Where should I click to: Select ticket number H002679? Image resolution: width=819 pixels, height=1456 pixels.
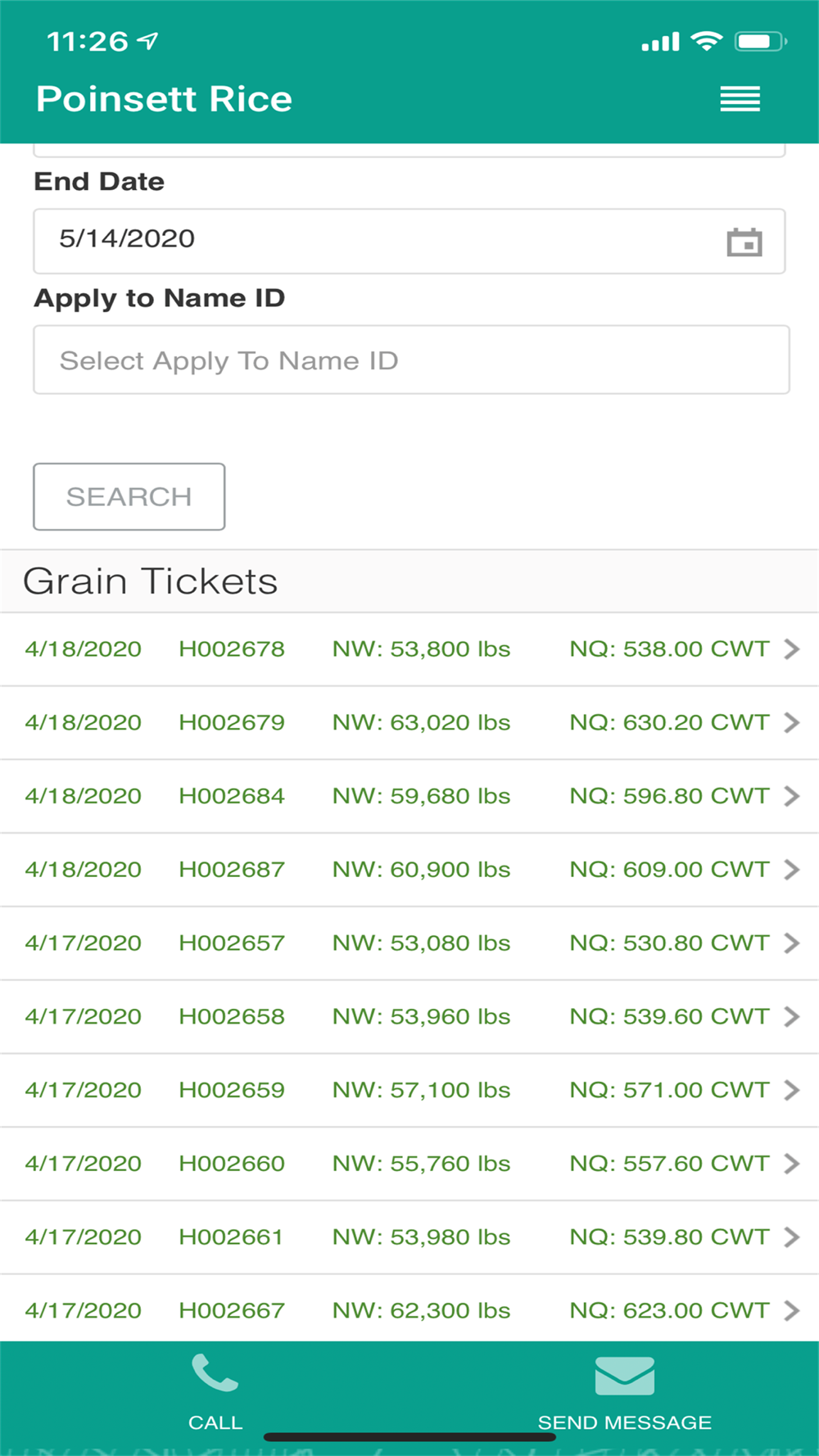click(x=232, y=723)
